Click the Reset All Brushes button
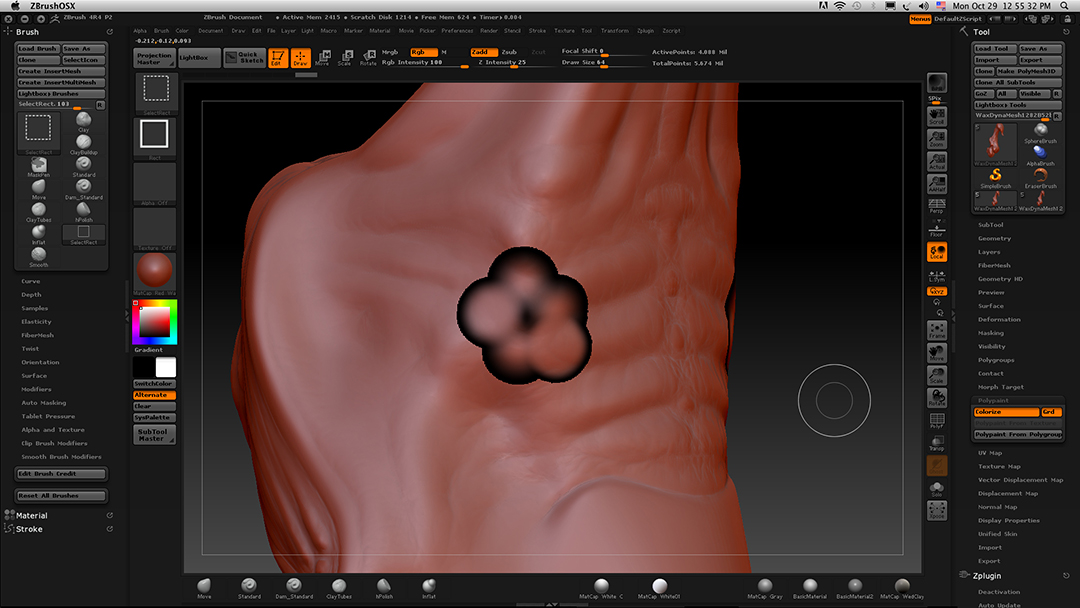This screenshot has width=1080, height=608. click(60, 495)
